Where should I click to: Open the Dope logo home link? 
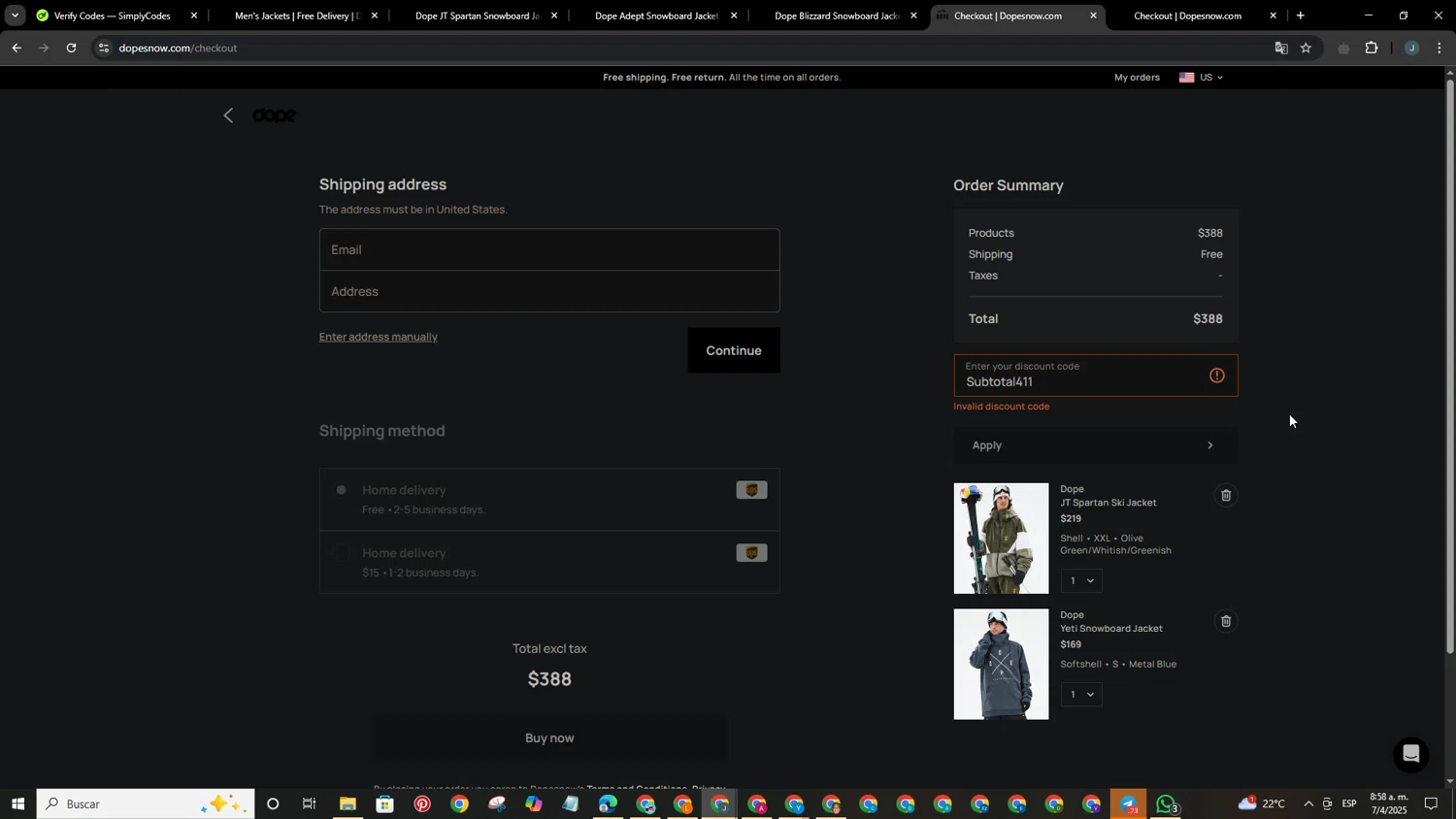pos(274,115)
